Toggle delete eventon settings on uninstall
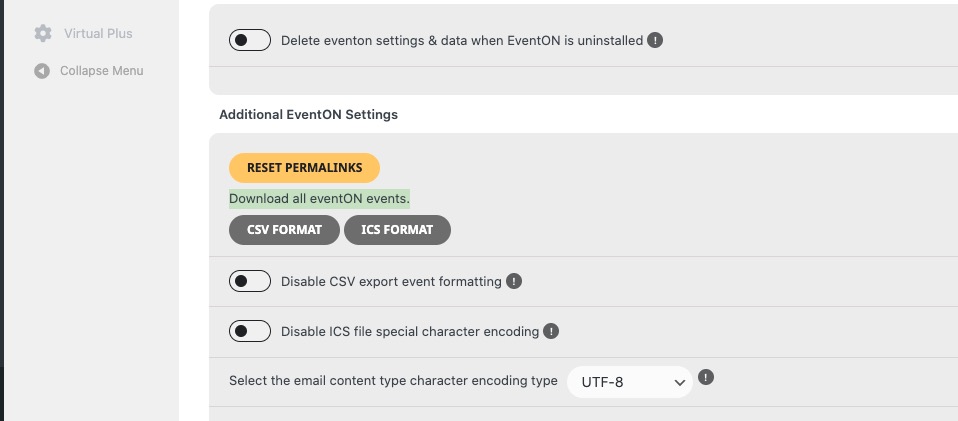This screenshot has width=958, height=421. tap(250, 40)
